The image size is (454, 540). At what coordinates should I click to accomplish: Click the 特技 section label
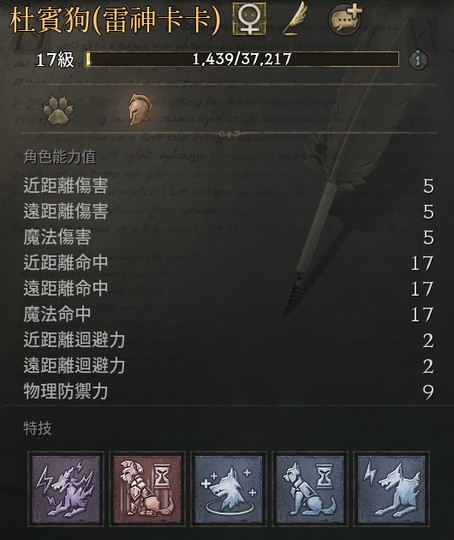(38, 428)
